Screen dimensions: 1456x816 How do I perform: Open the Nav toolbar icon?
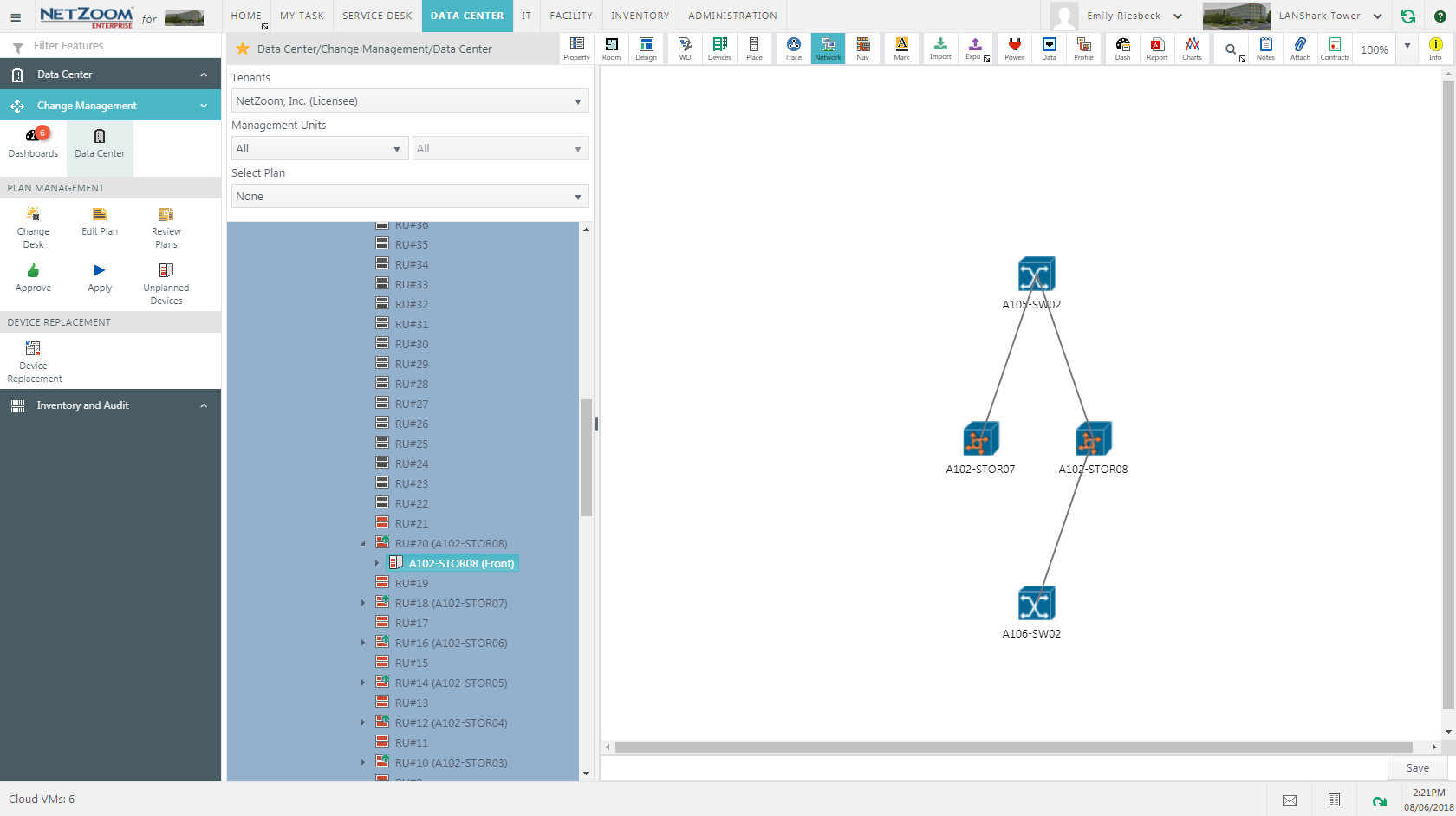[x=862, y=49]
